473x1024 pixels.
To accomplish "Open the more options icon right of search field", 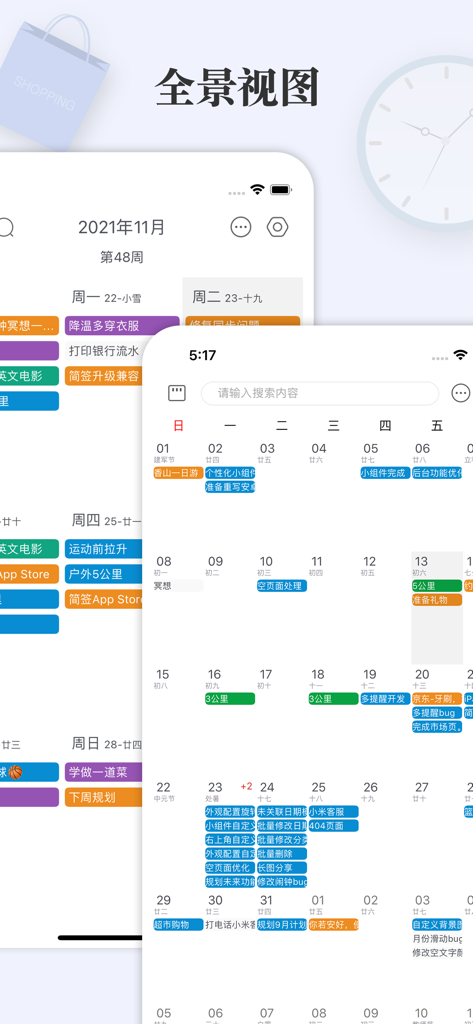I will 461,393.
